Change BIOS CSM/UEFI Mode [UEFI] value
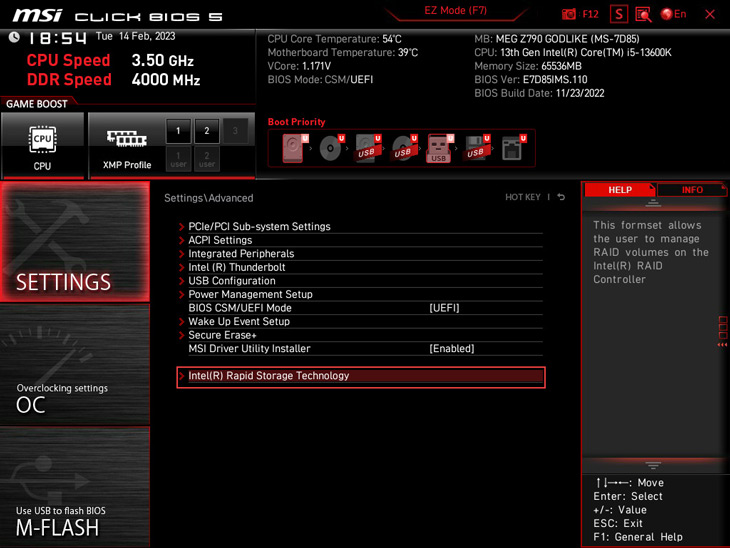 point(444,308)
